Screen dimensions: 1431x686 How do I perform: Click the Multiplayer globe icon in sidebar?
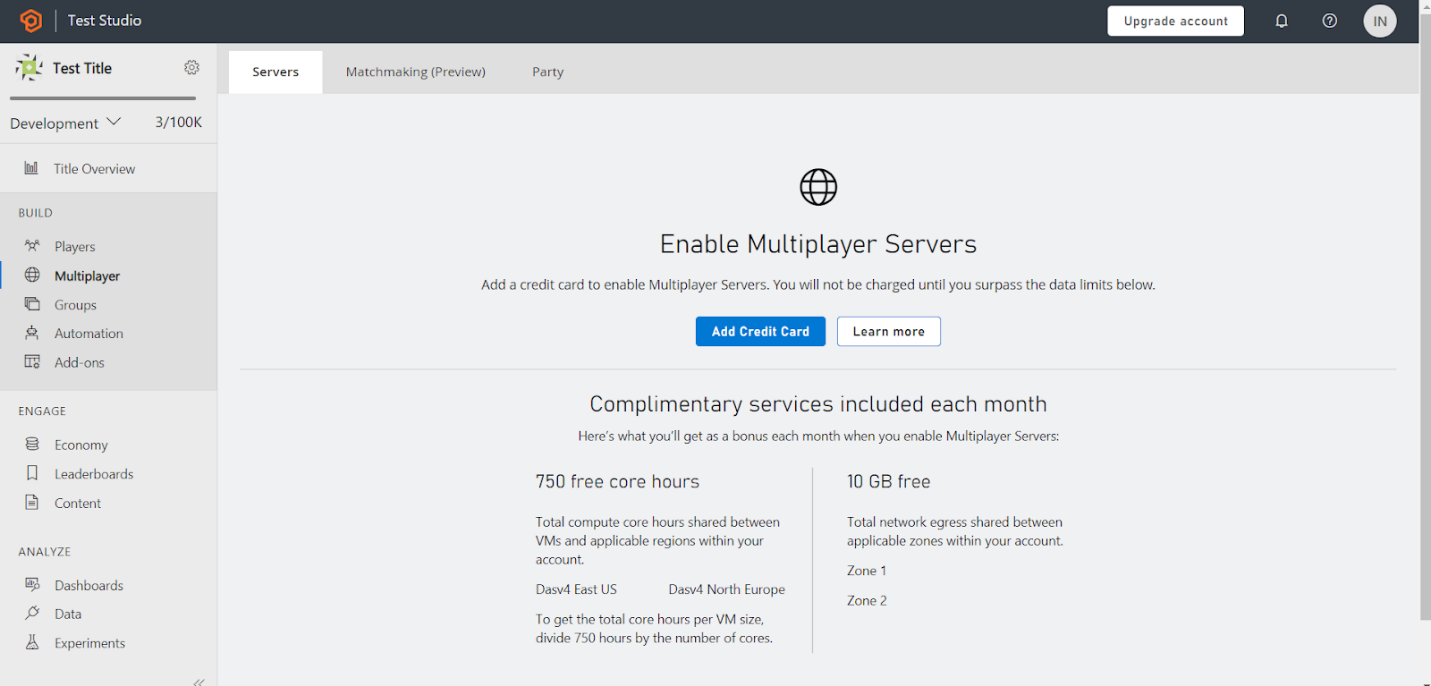click(32, 275)
